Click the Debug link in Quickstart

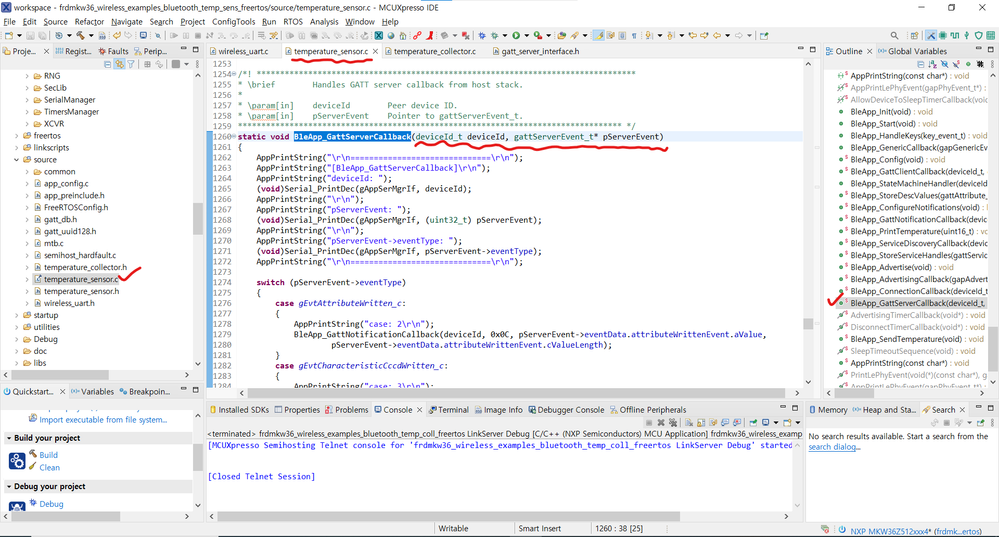point(51,504)
